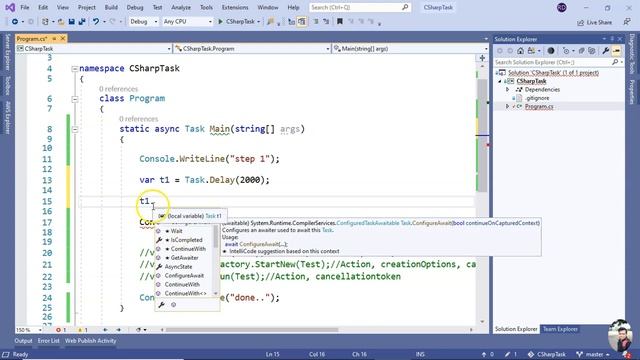Expand the Dependencies node in Solution Explorer
Image resolution: width=640 pixels, height=360 pixels.
pos(507,89)
